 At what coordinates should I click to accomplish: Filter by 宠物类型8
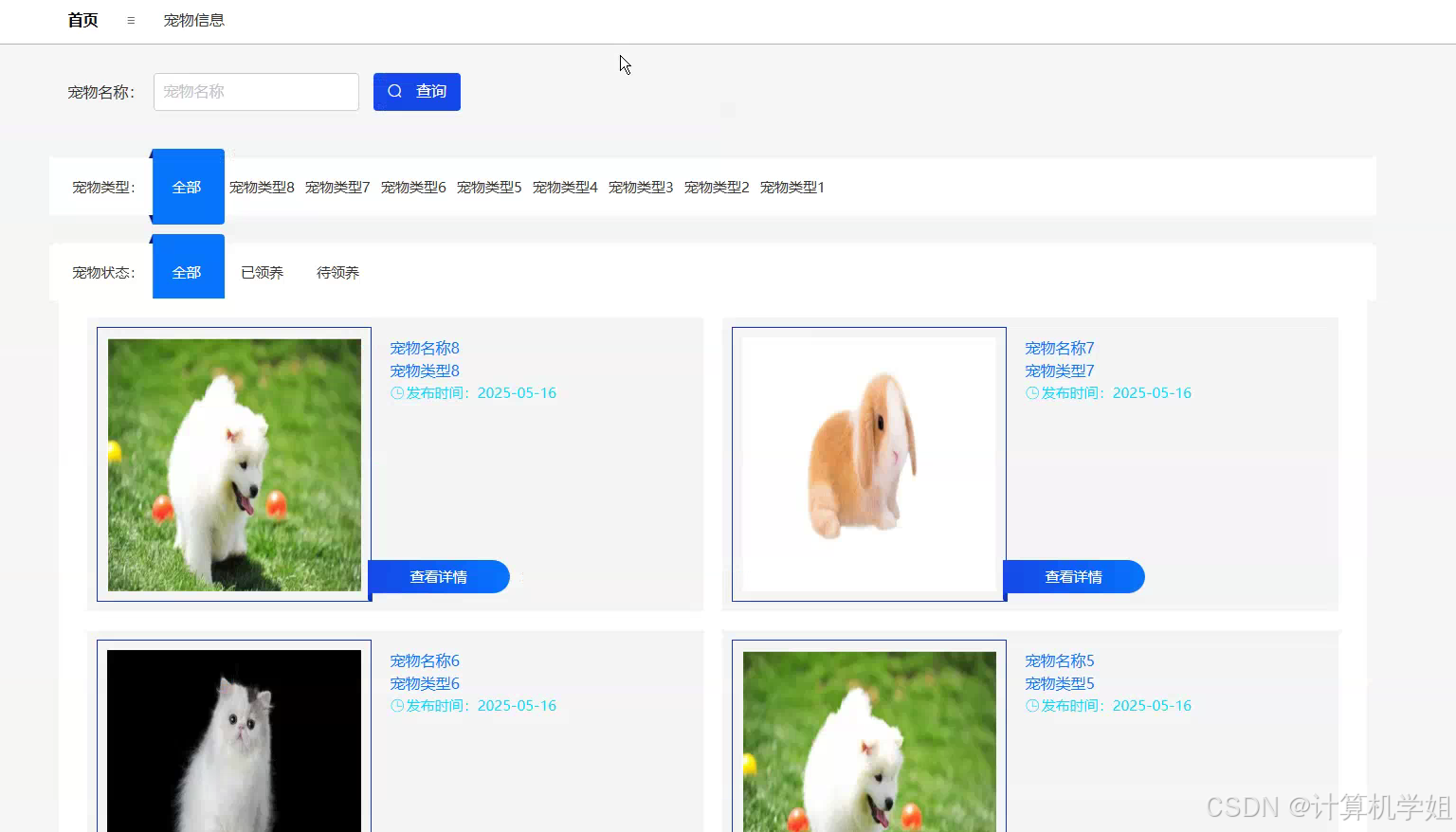tap(262, 187)
